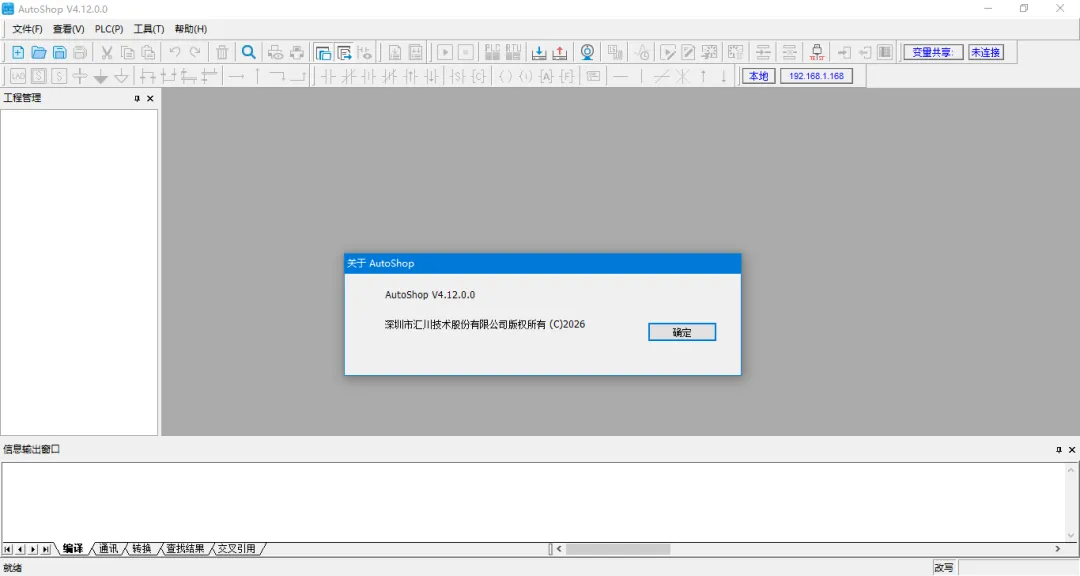Click the vertical line ladder icon
This screenshot has width=1080, height=576.
(641, 76)
